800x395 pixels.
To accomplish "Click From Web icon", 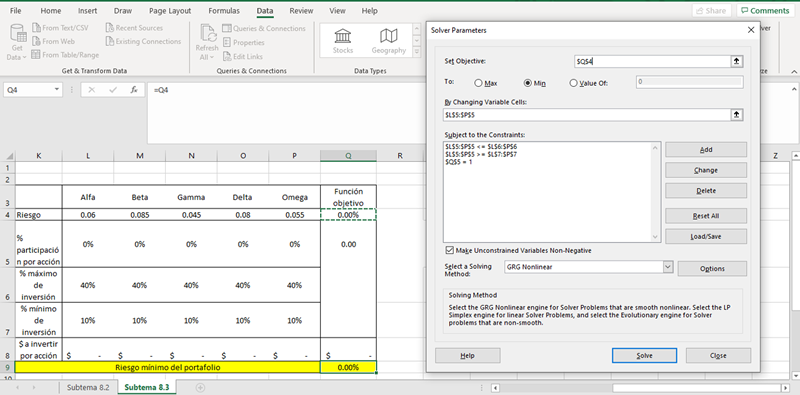I will (36, 41).
